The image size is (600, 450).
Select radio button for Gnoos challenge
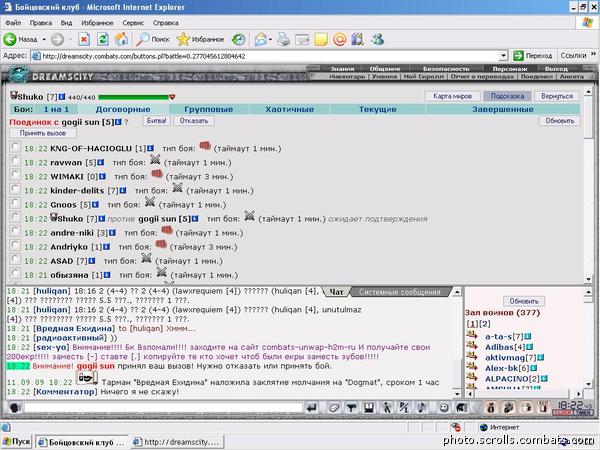[x=15, y=203]
